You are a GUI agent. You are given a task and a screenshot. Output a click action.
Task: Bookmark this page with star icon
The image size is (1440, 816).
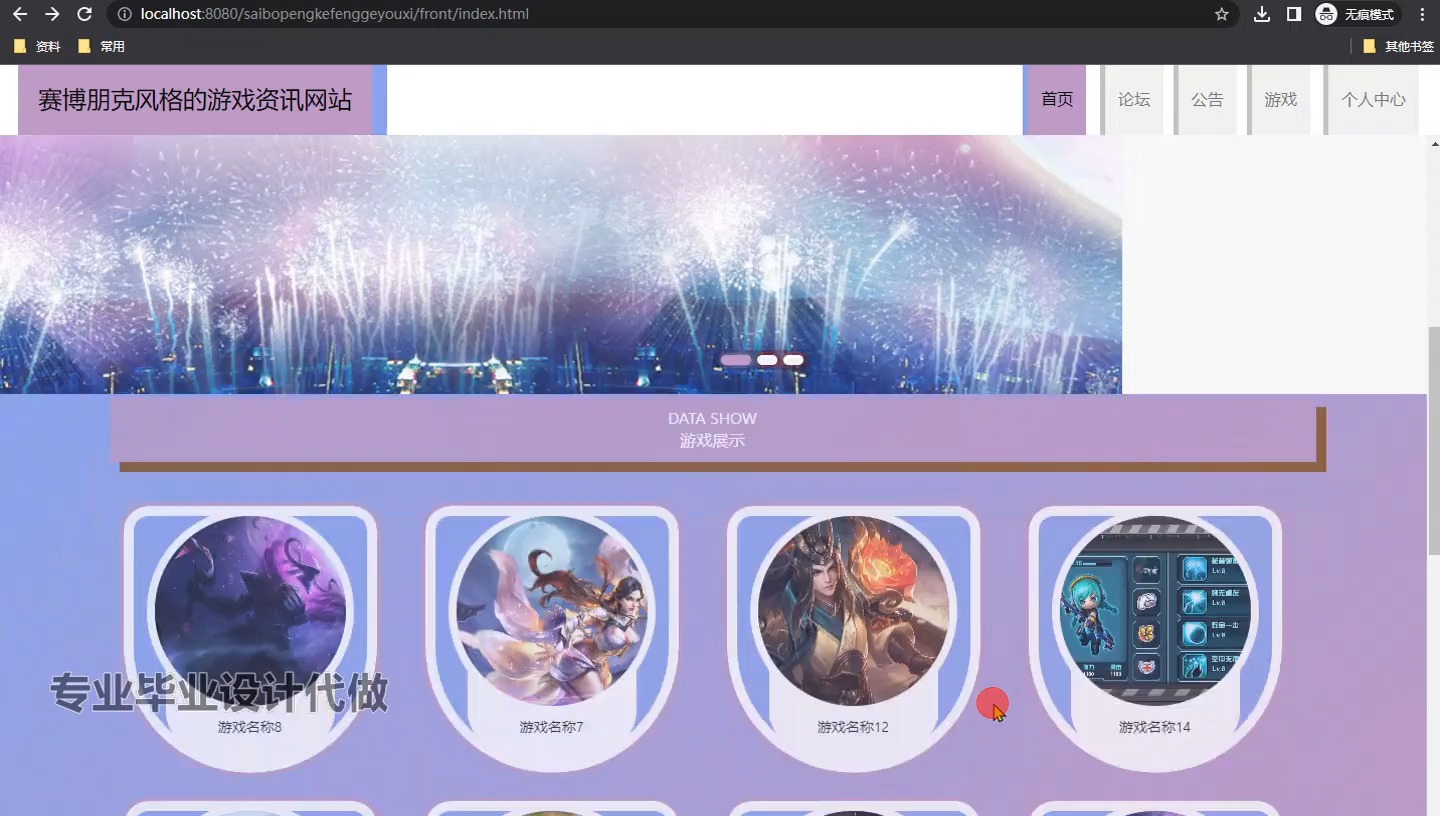click(1221, 14)
